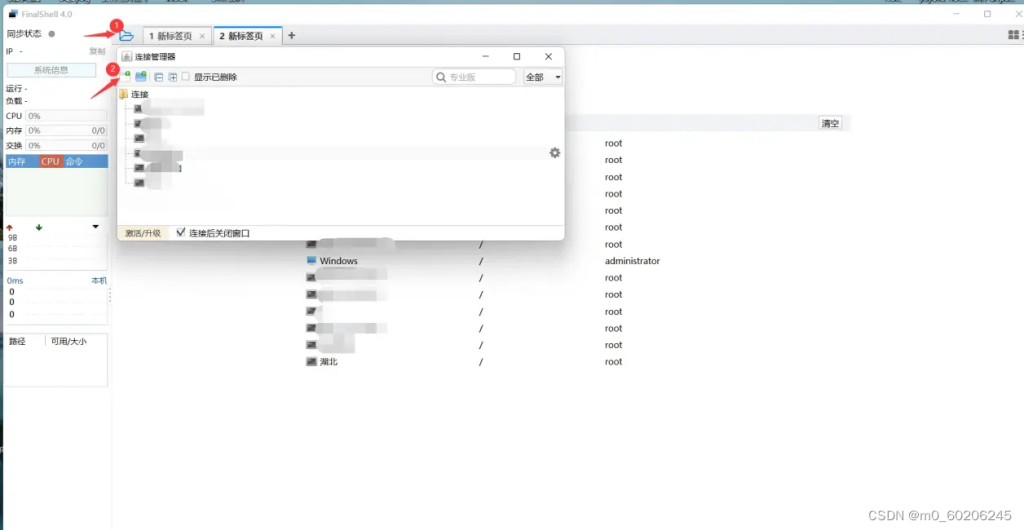Collapse the 连接 root folder

pos(124,94)
